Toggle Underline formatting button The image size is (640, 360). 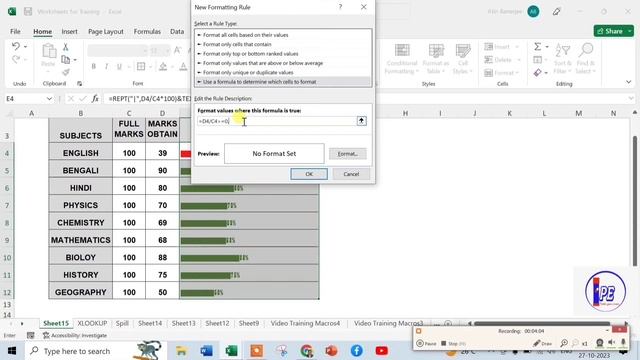click(119, 66)
